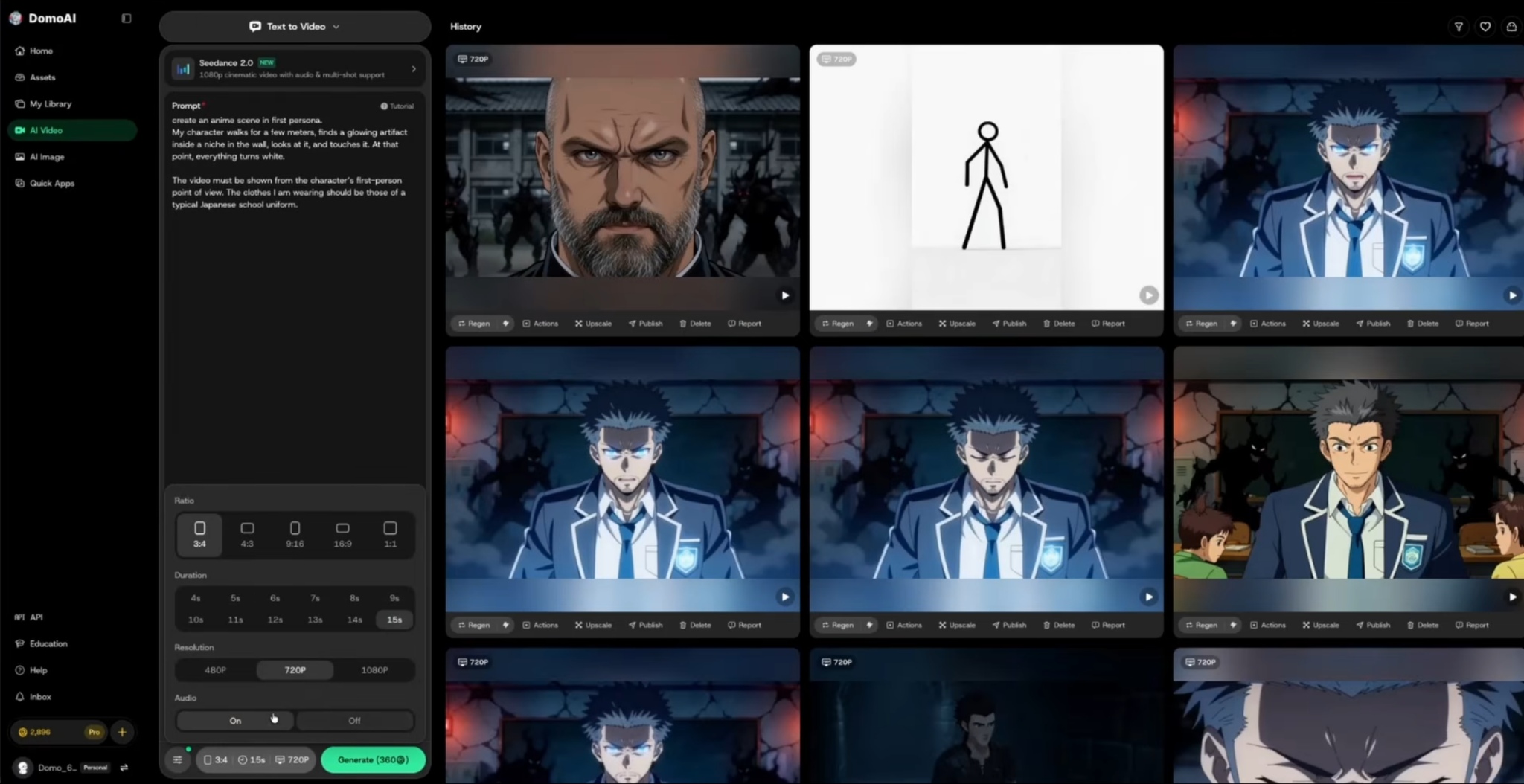1524x784 pixels.
Task: Open Assets in sidebar
Action: pyautogui.click(x=72, y=77)
